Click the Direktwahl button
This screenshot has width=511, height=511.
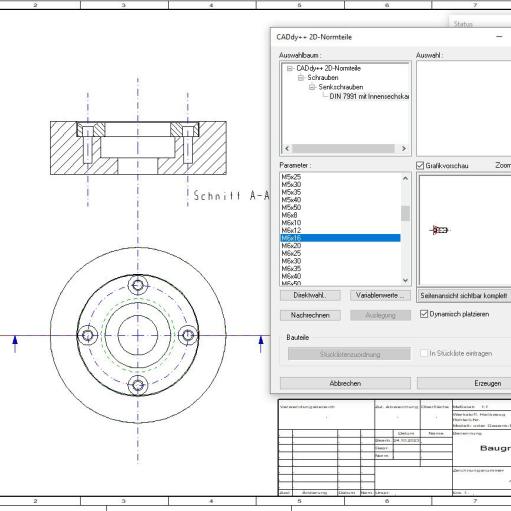[310, 296]
